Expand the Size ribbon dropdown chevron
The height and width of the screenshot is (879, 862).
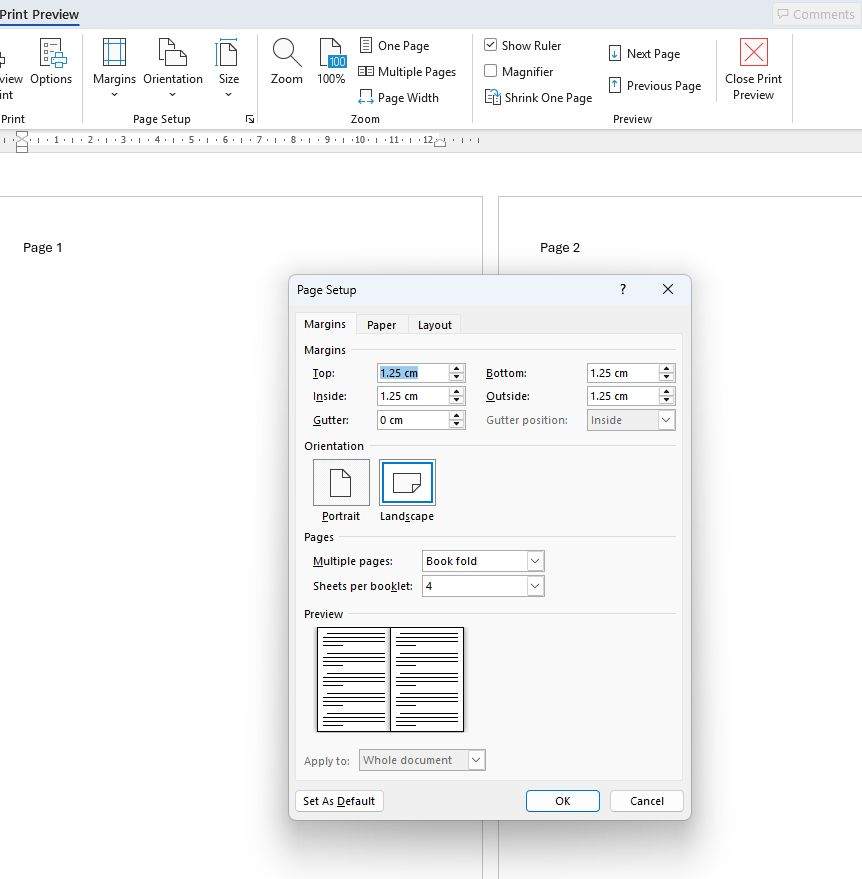click(229, 95)
